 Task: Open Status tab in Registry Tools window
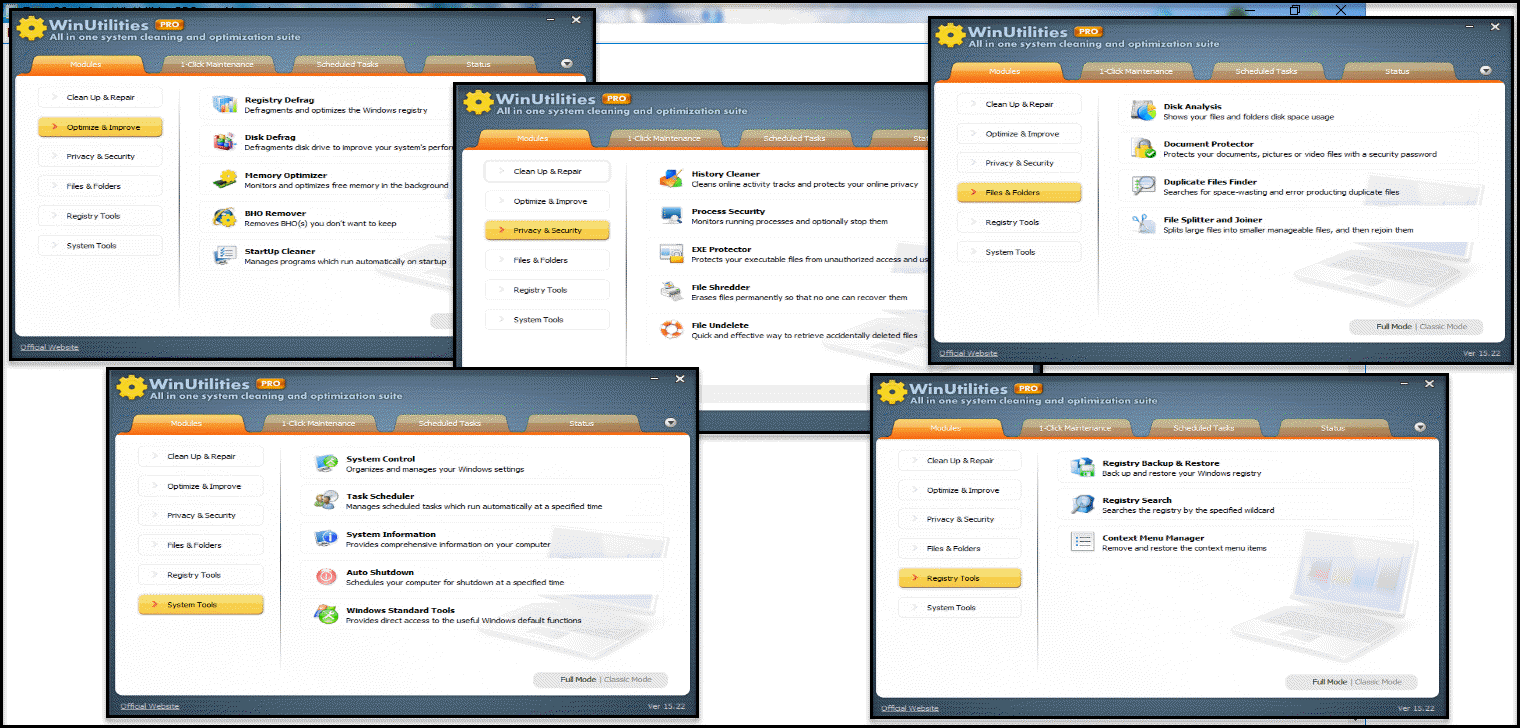coord(1333,428)
